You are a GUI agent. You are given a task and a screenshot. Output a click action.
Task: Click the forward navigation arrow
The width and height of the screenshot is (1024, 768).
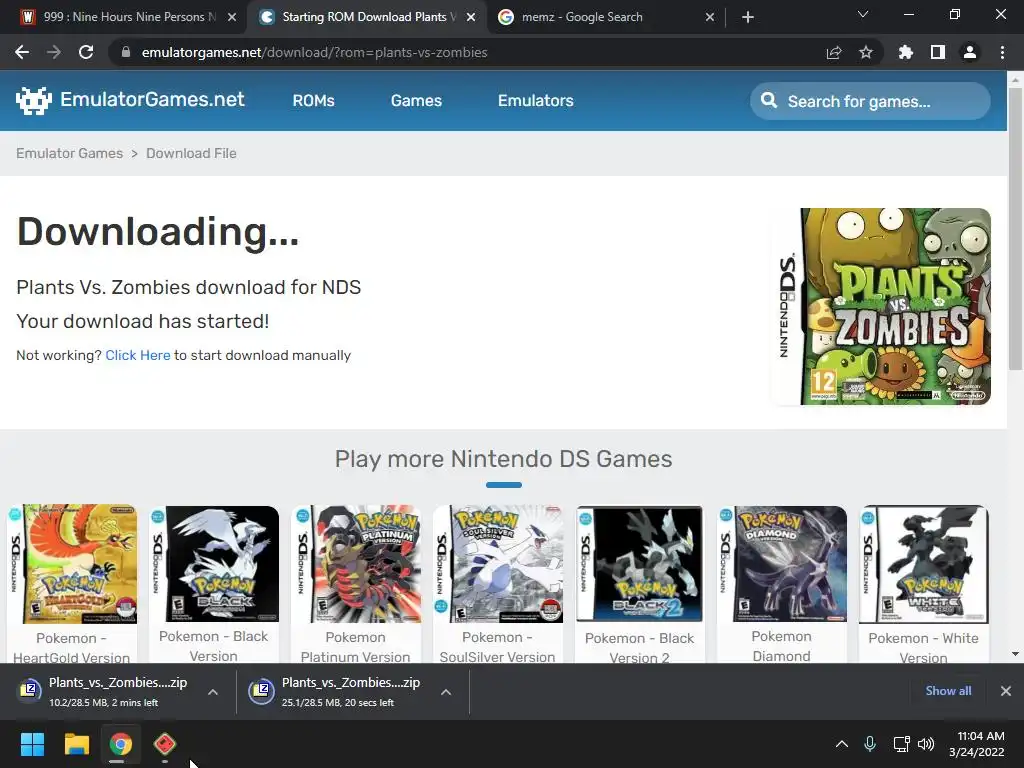click(x=54, y=52)
